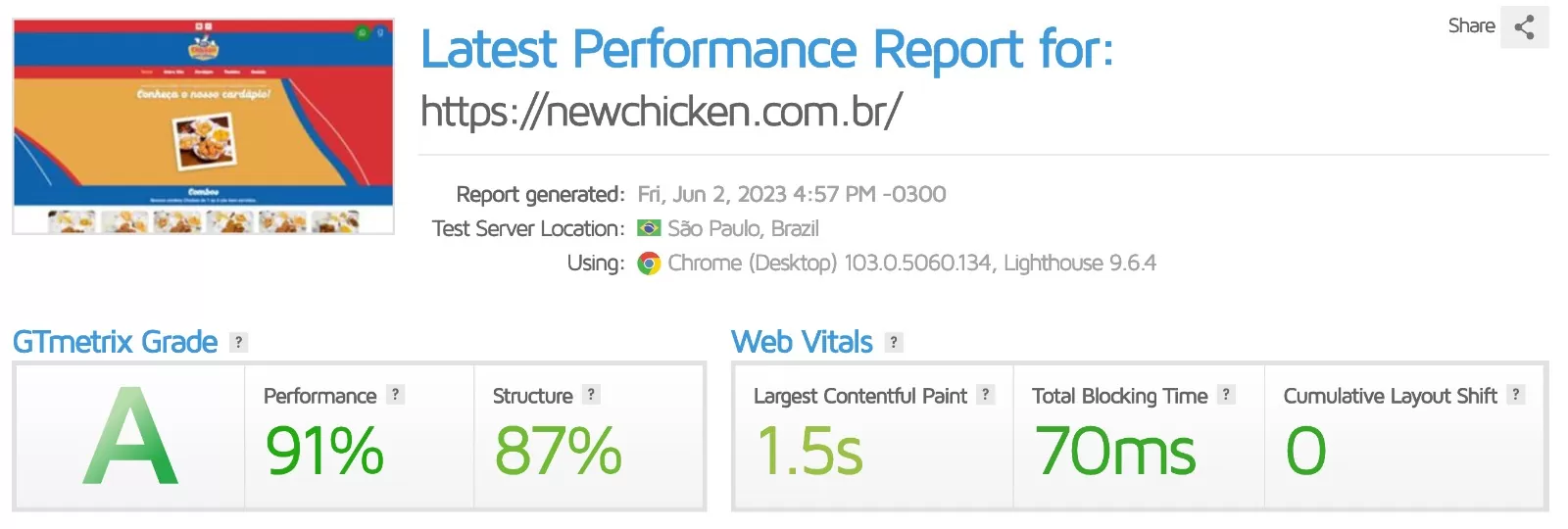This screenshot has height=529, width=1568.
Task: Open the newchicken.com.br URL link
Action: tap(661, 112)
